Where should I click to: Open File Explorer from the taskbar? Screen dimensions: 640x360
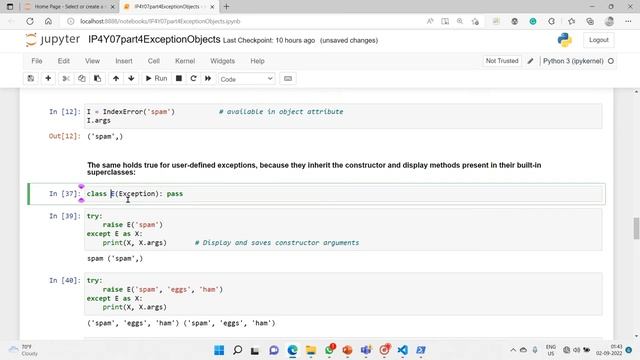[311, 350]
